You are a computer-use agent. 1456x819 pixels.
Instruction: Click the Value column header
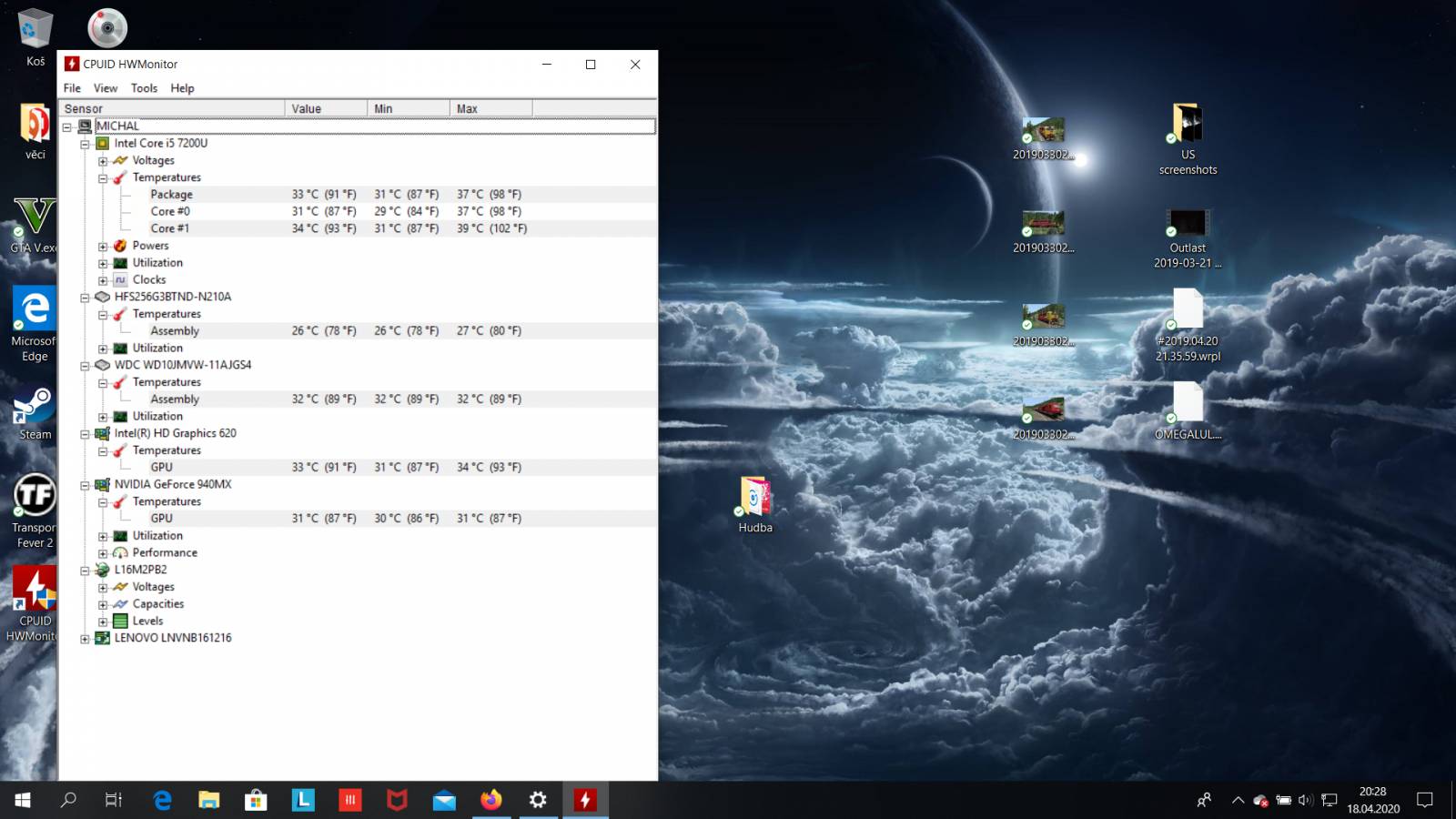[326, 108]
